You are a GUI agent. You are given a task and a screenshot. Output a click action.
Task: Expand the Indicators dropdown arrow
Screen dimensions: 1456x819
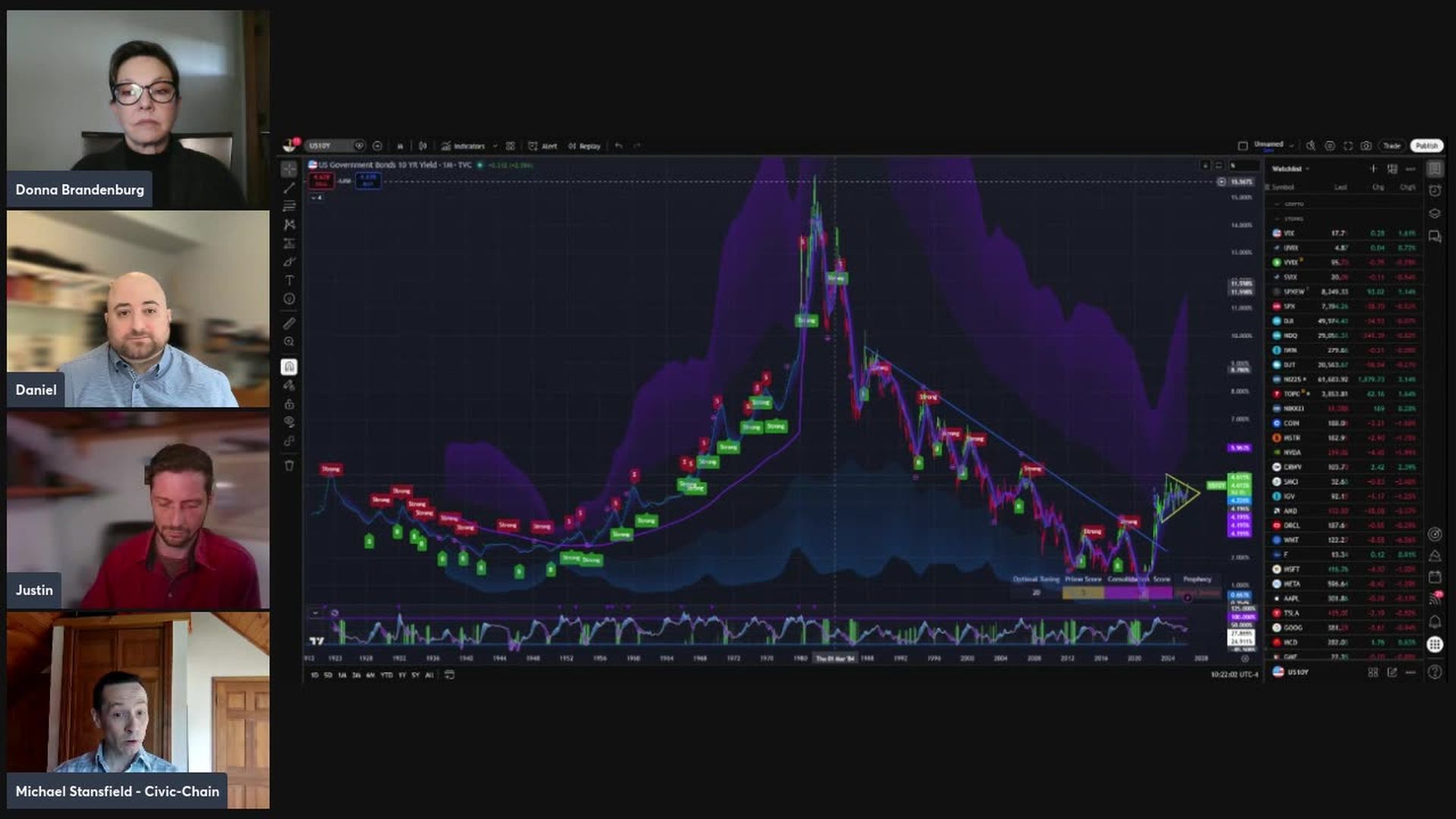[495, 146]
